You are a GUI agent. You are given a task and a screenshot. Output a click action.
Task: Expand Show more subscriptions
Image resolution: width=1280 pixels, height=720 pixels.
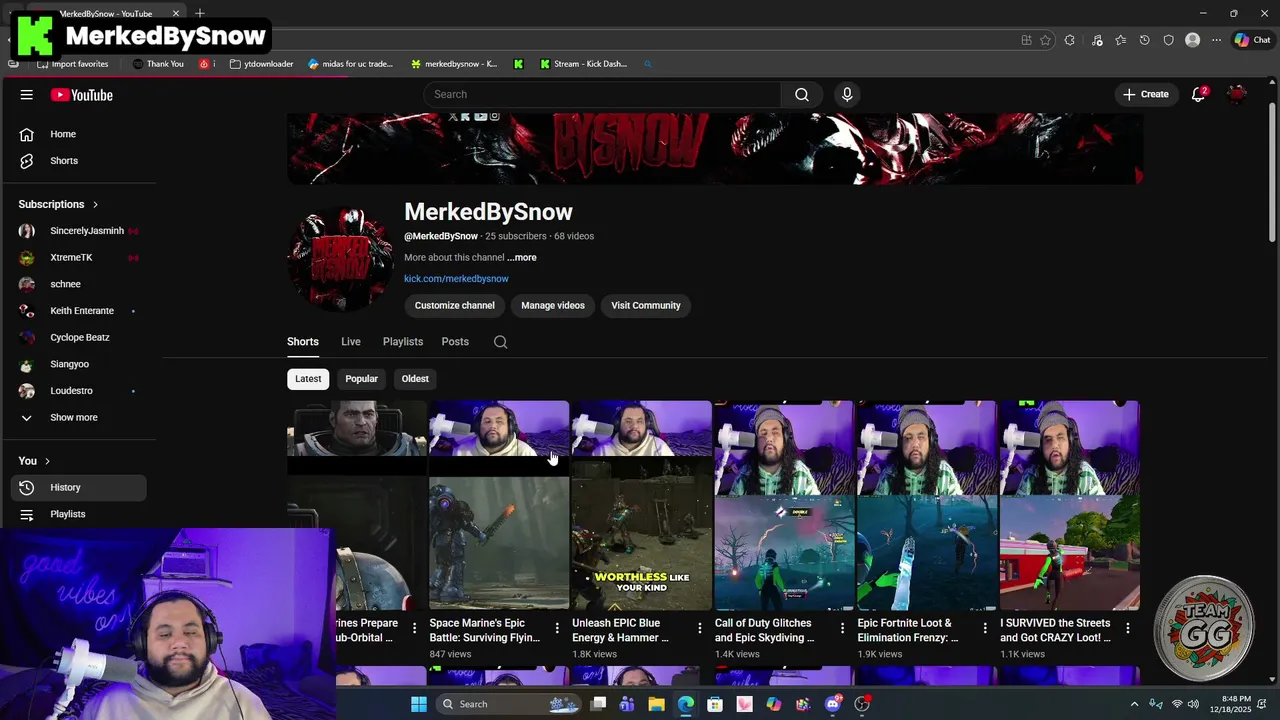(x=73, y=417)
